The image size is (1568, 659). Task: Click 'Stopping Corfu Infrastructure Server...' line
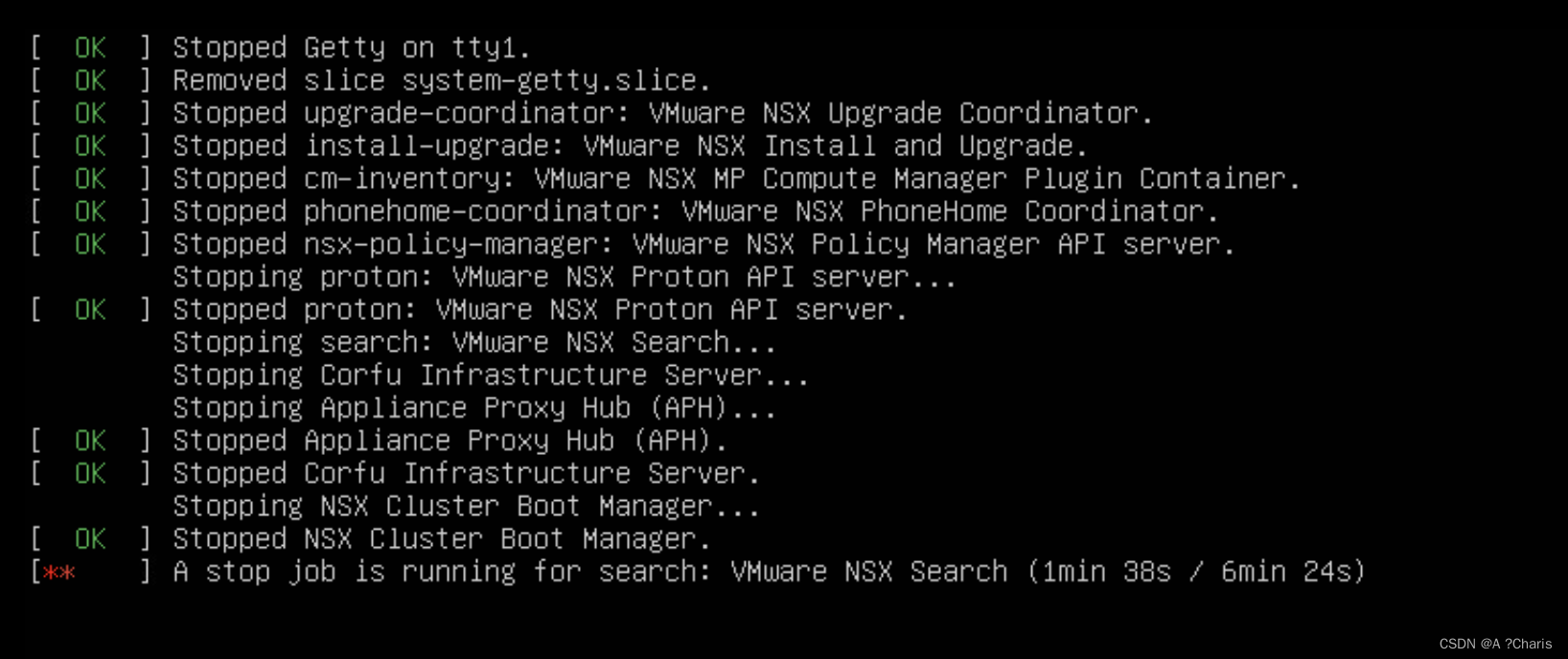pos(491,375)
